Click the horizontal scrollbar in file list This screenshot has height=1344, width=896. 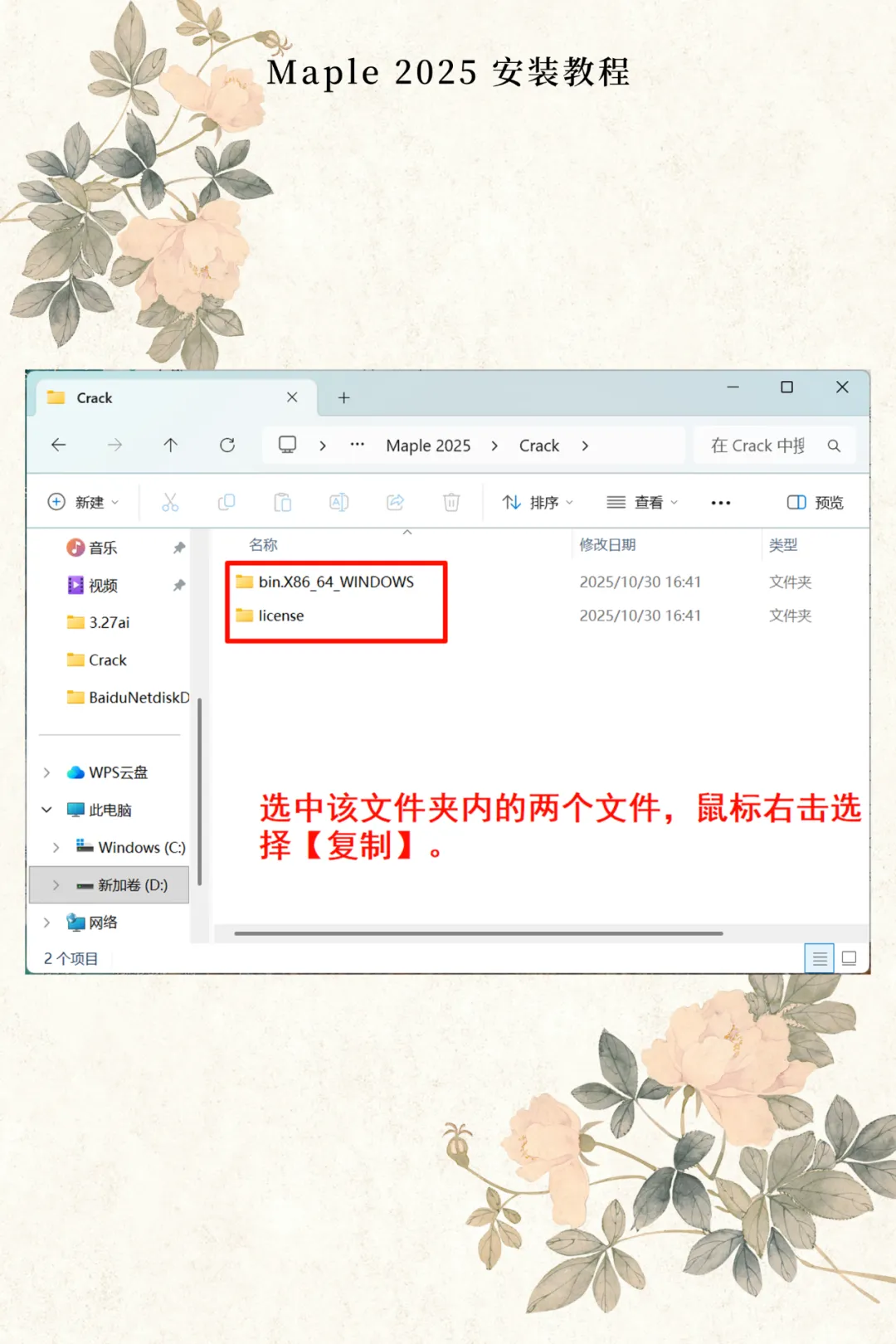pyautogui.click(x=479, y=933)
